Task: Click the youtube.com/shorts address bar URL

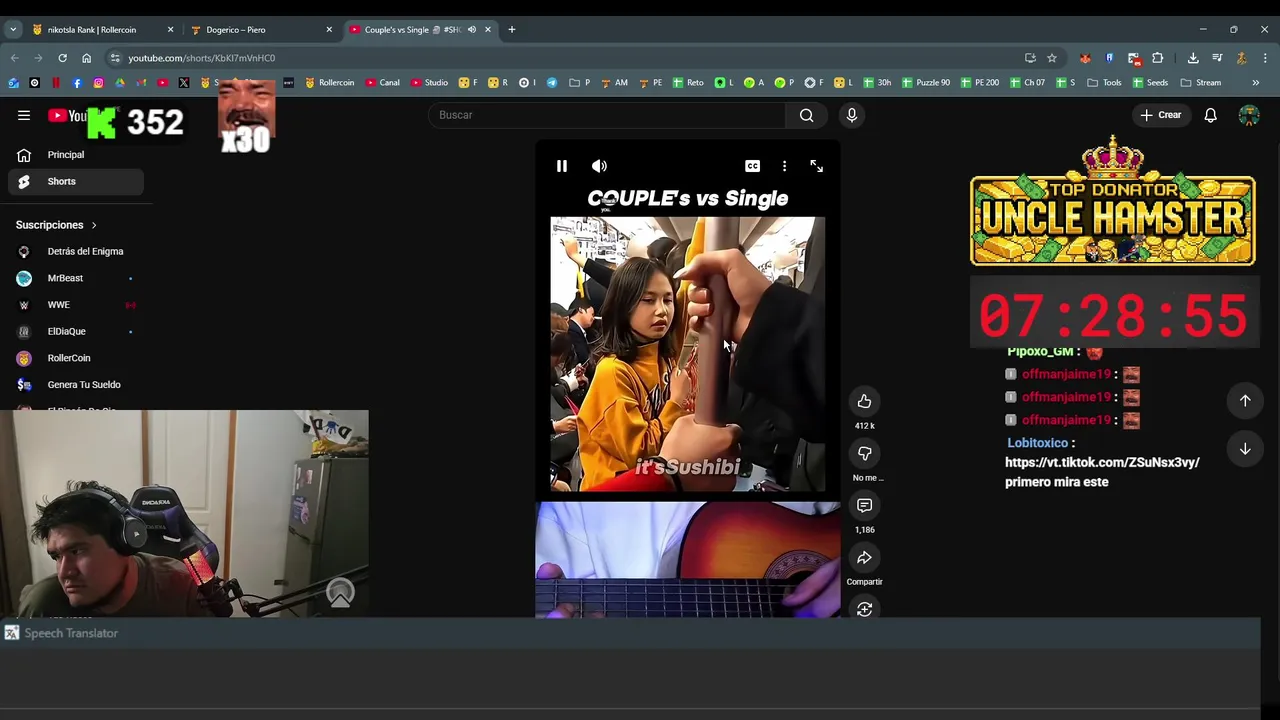Action: coord(202,58)
